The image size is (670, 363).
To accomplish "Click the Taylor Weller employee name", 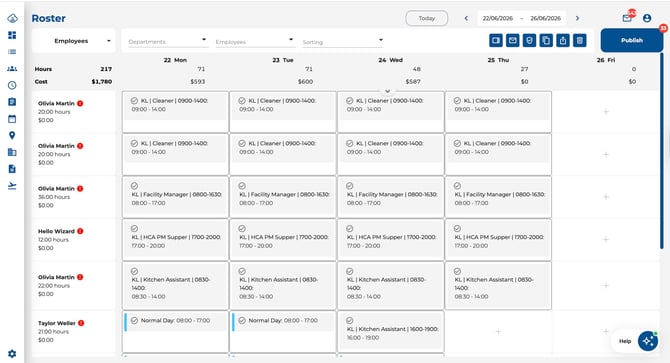I will [57, 323].
